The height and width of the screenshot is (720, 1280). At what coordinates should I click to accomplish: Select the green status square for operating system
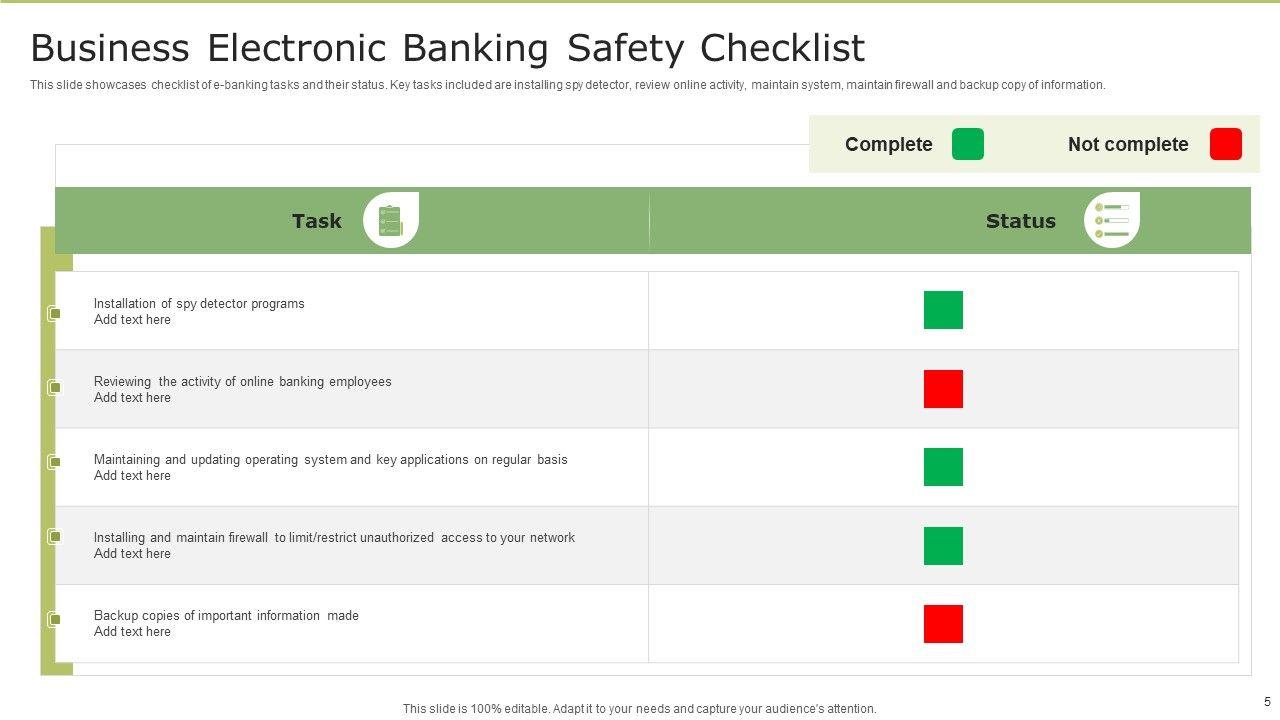[943, 467]
